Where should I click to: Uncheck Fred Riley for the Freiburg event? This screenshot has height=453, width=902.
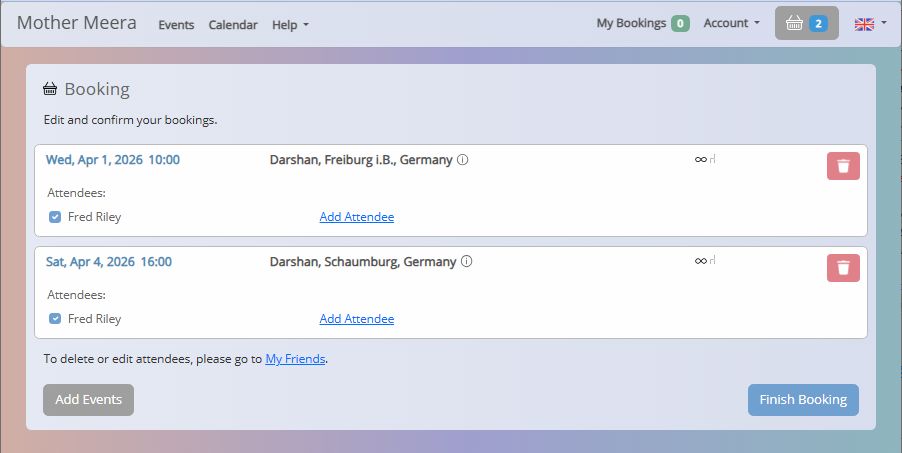pyautogui.click(x=55, y=217)
